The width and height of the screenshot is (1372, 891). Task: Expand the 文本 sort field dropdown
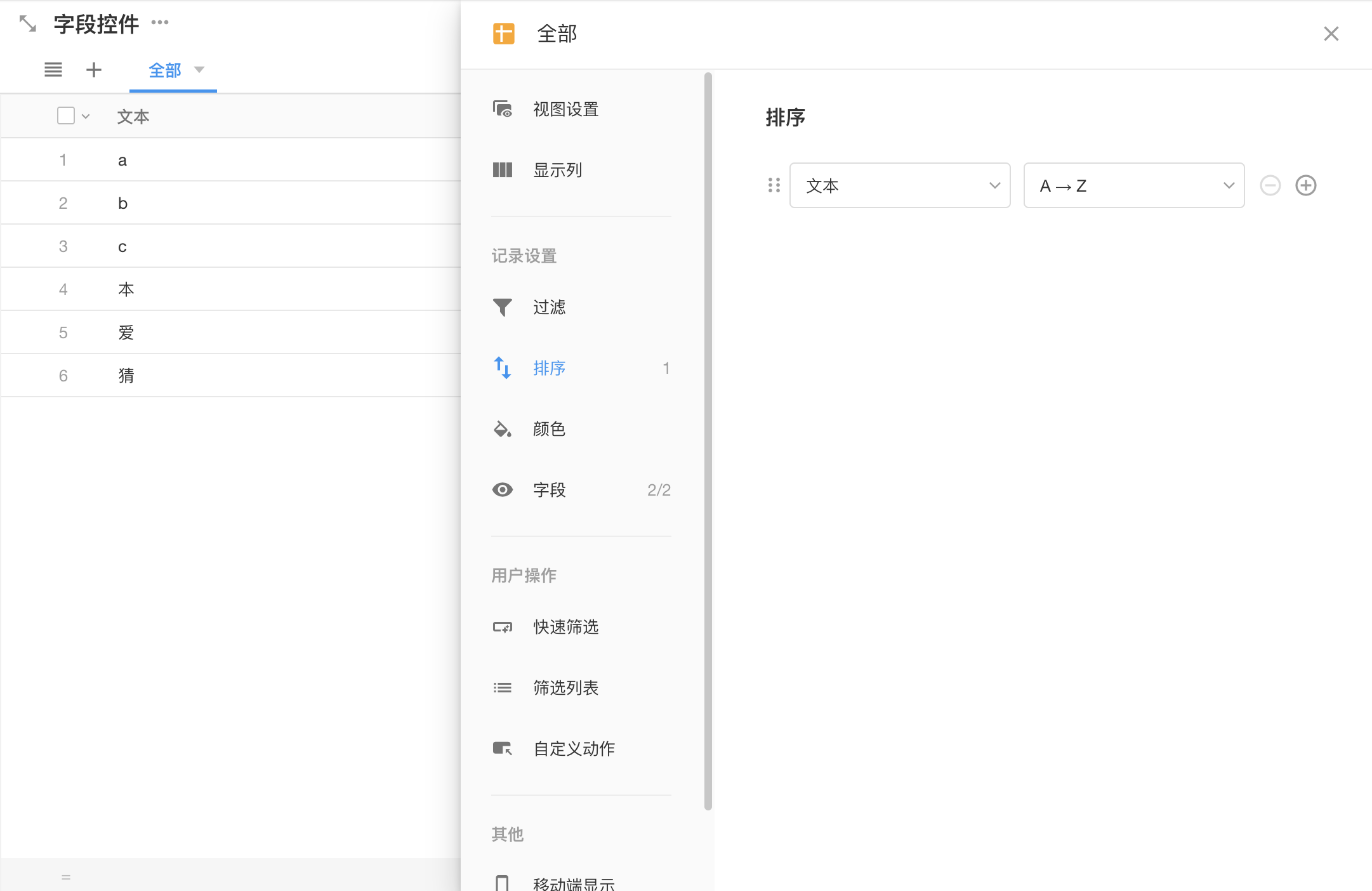click(x=899, y=185)
